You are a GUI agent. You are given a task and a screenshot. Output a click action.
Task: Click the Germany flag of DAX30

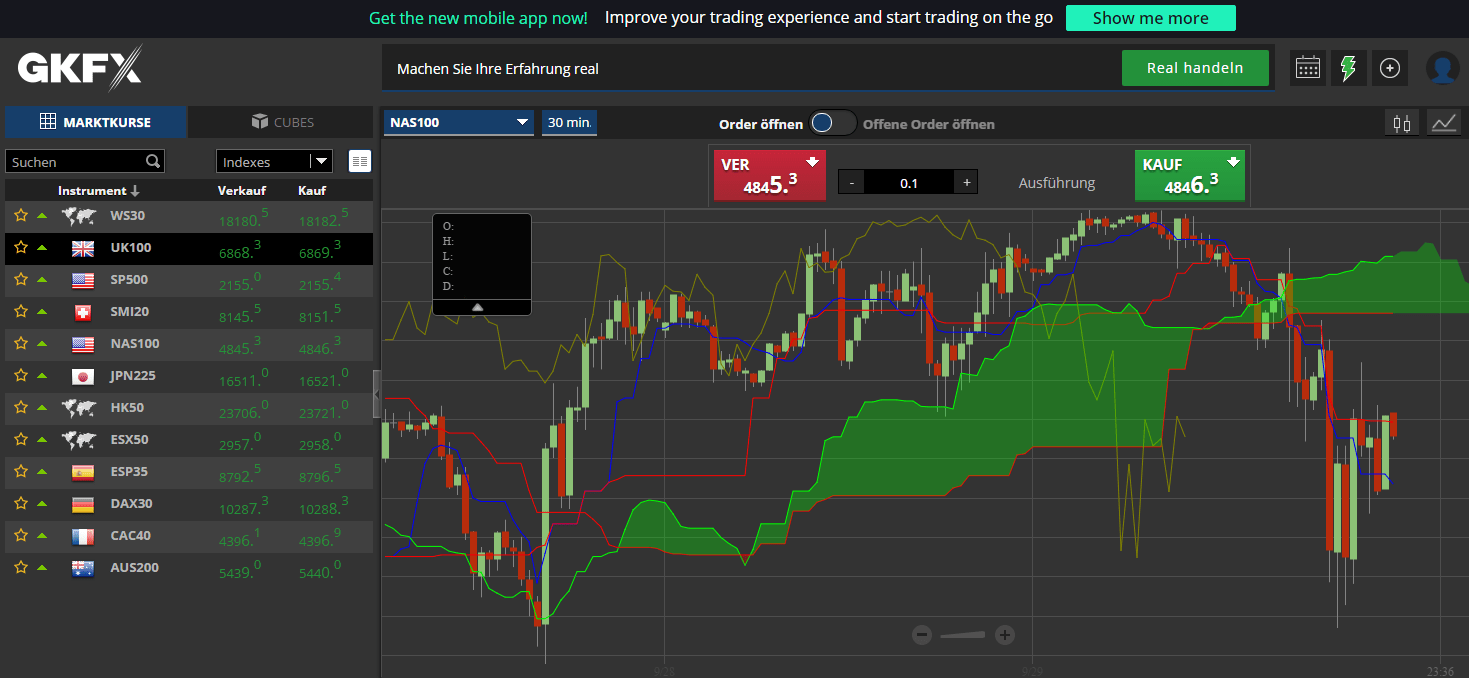click(83, 504)
